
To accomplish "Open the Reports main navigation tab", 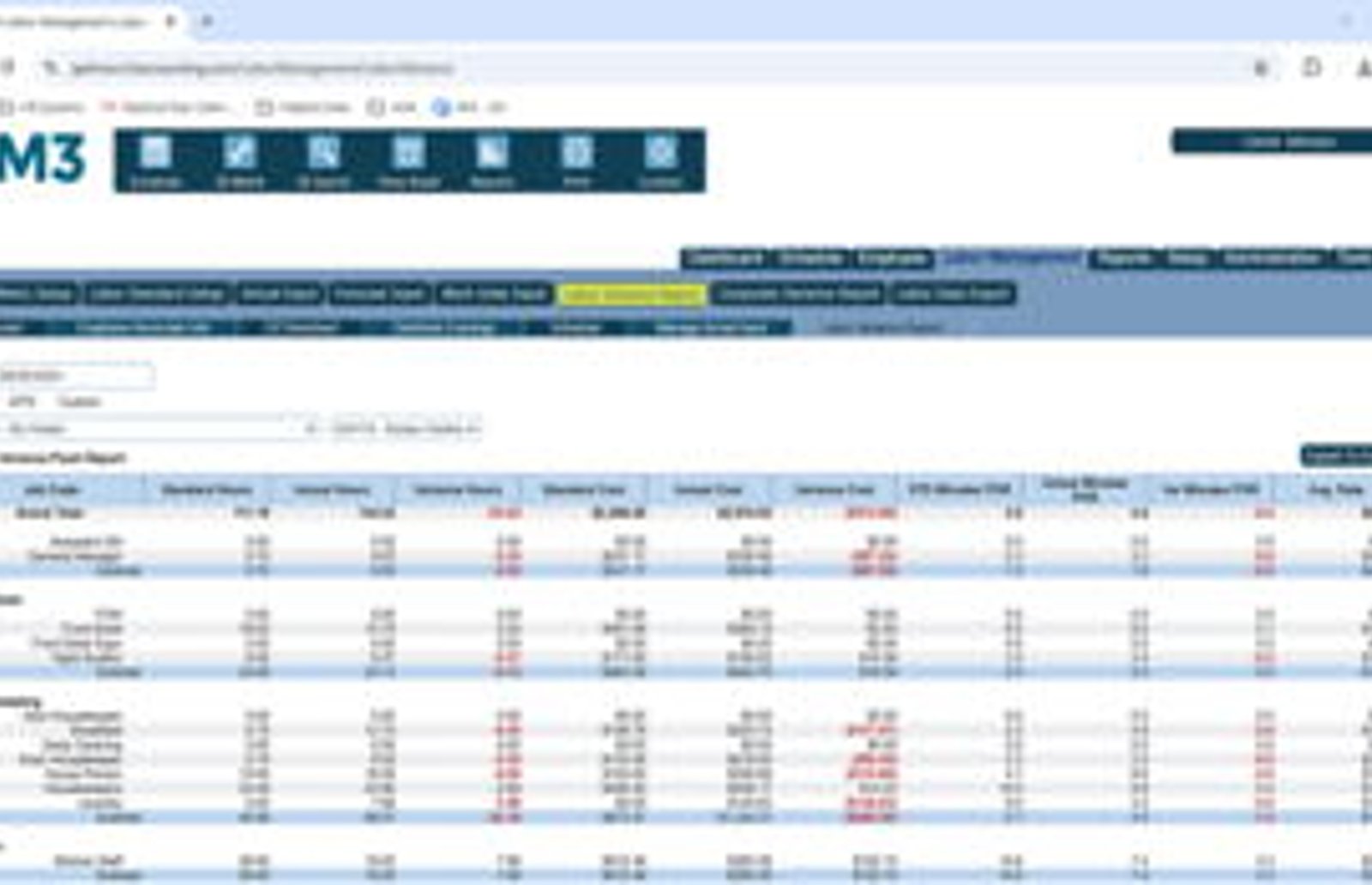I will pos(1124,258).
